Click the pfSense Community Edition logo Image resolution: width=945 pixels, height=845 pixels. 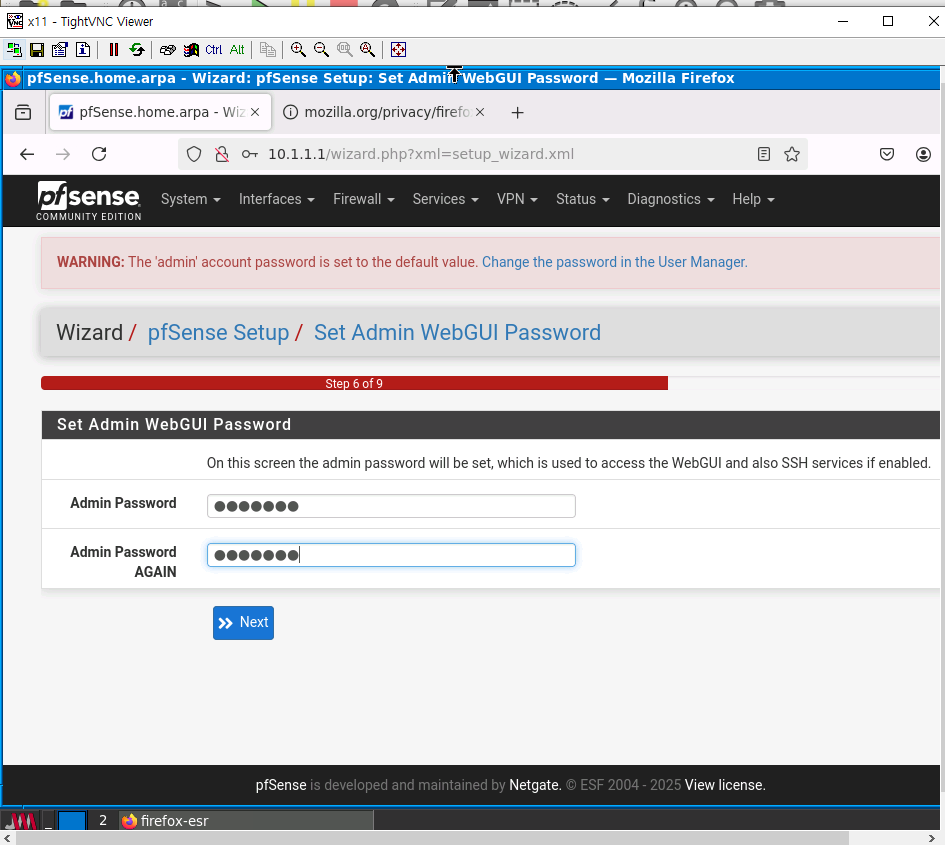click(x=89, y=201)
